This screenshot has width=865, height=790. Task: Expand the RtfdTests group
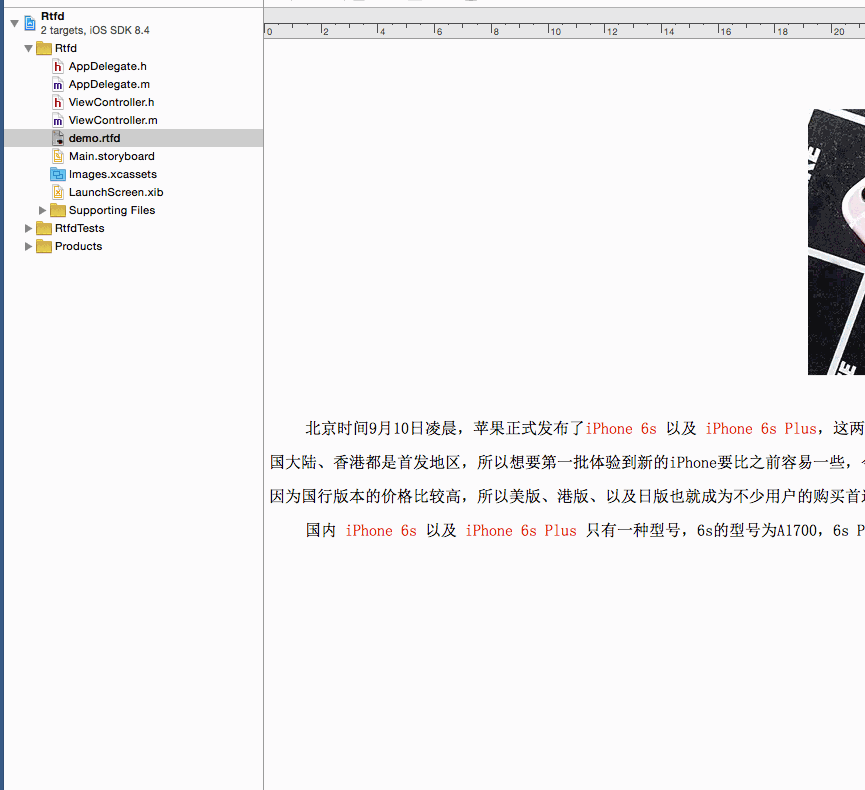point(29,228)
